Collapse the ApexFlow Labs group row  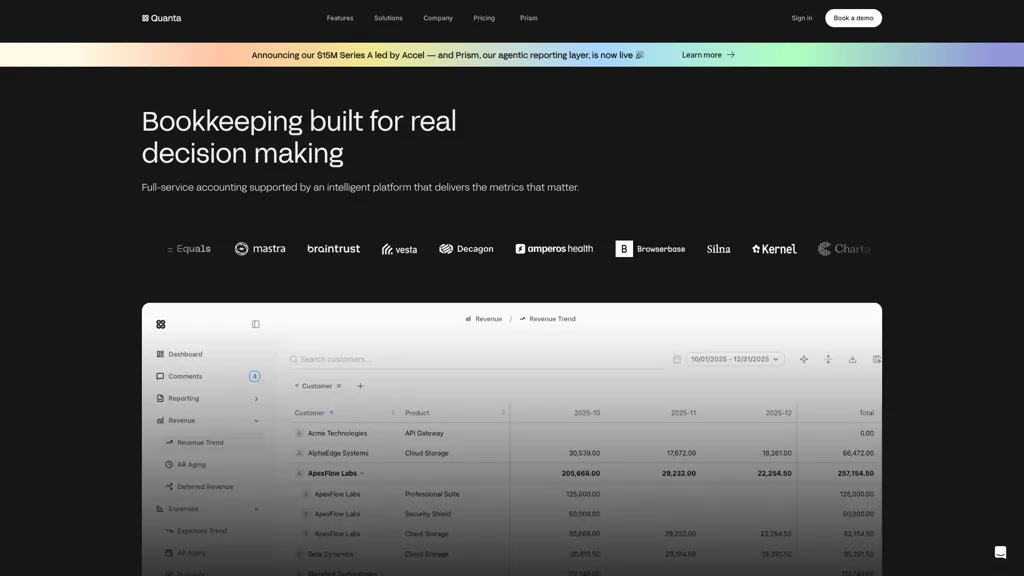pos(362,473)
